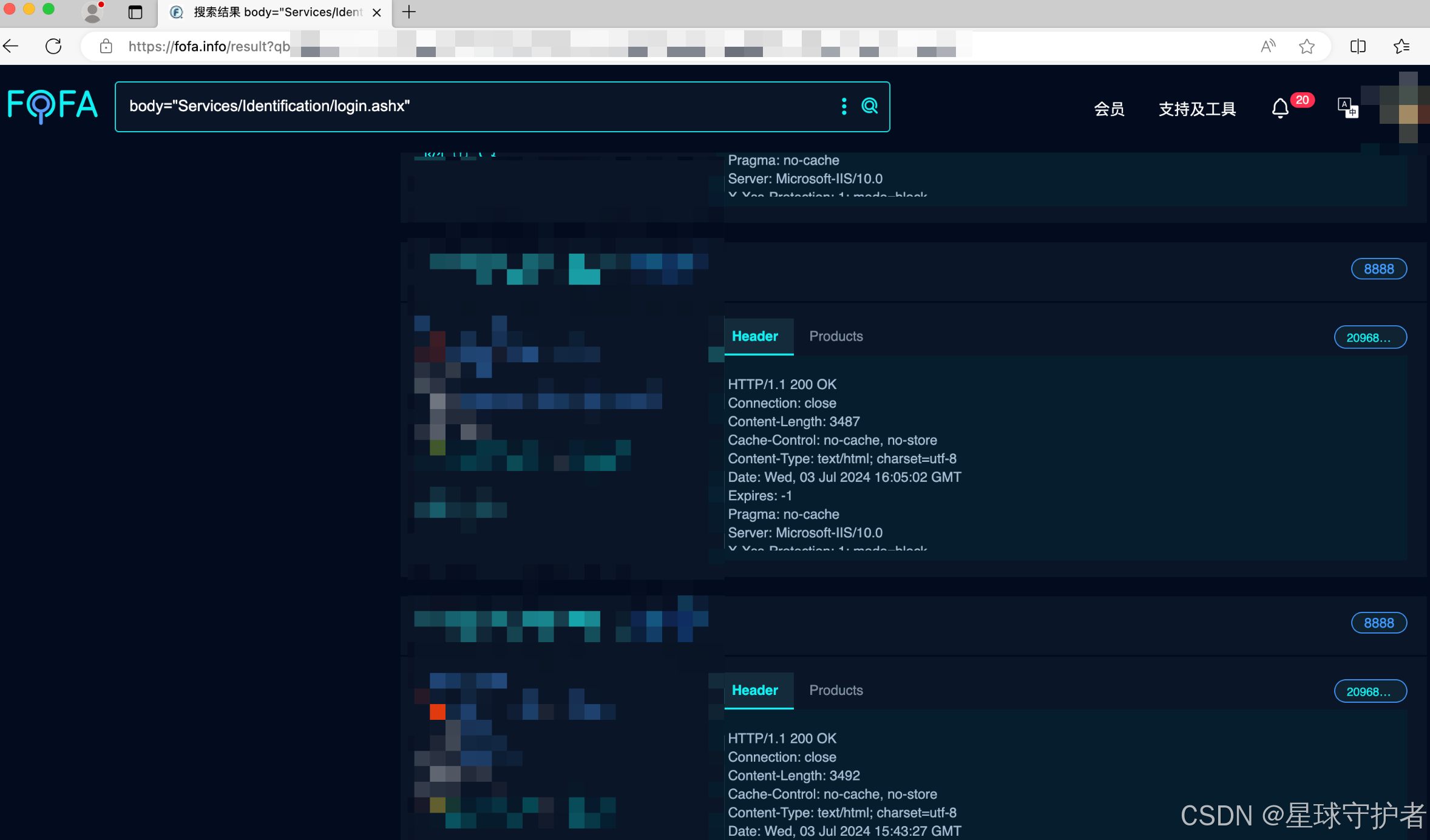
Task: Bookmark the page with the star icon
Action: pyautogui.click(x=1307, y=46)
